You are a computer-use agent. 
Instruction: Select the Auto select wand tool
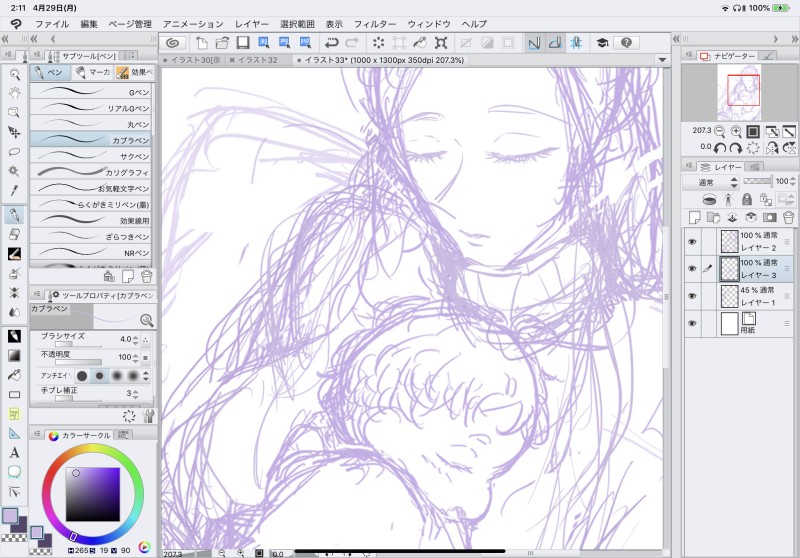click(15, 171)
